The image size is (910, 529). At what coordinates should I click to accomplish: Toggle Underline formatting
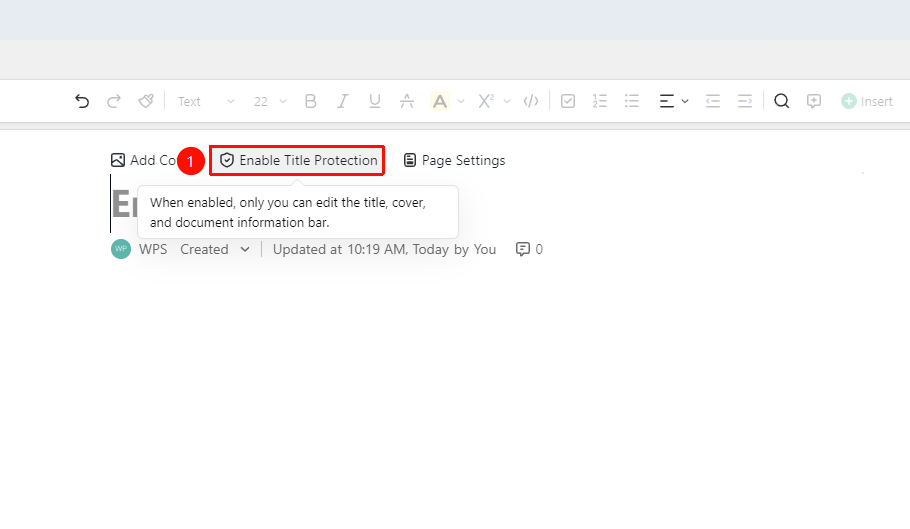tap(375, 102)
